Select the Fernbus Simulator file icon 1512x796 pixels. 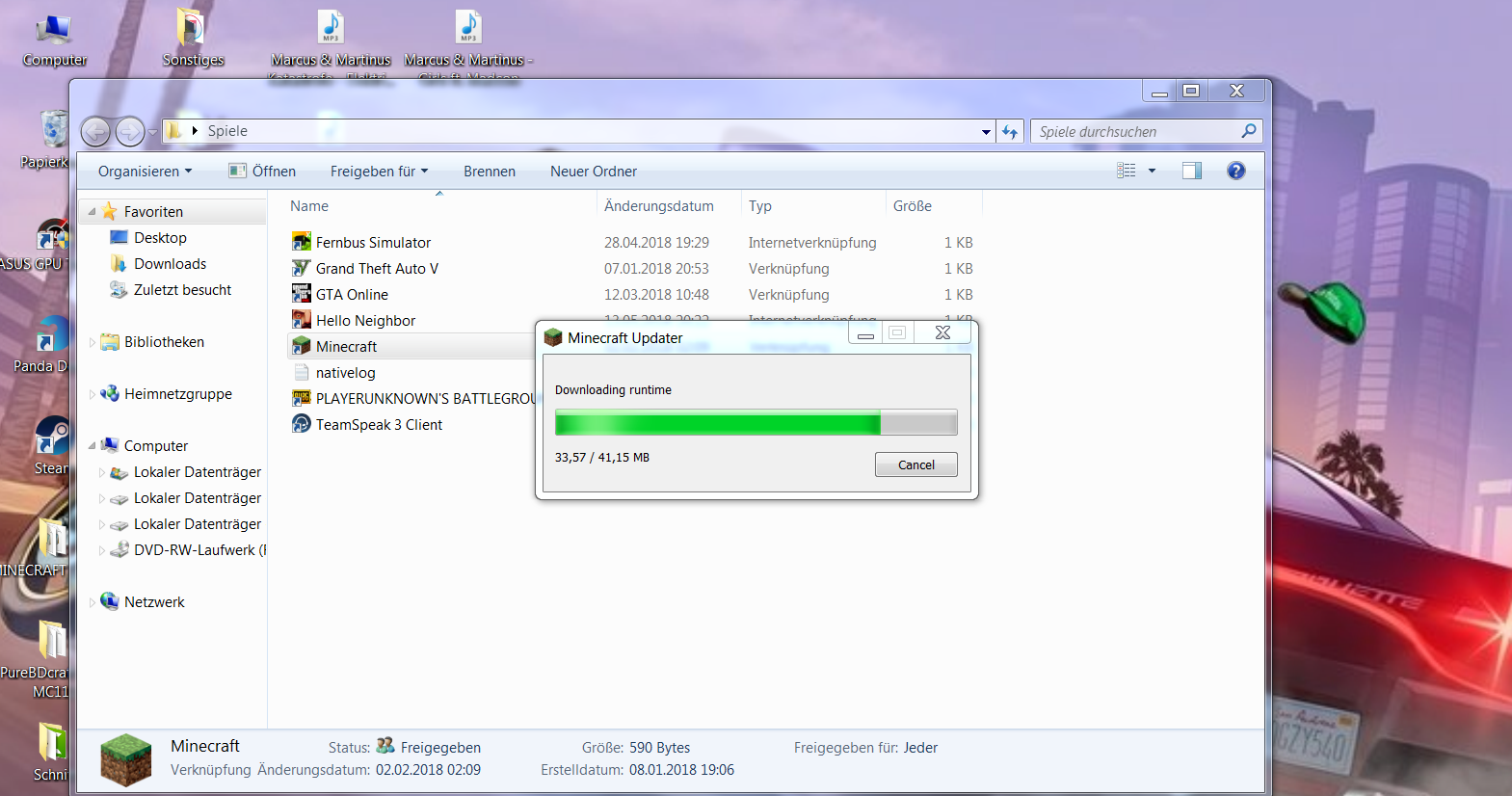pos(302,242)
